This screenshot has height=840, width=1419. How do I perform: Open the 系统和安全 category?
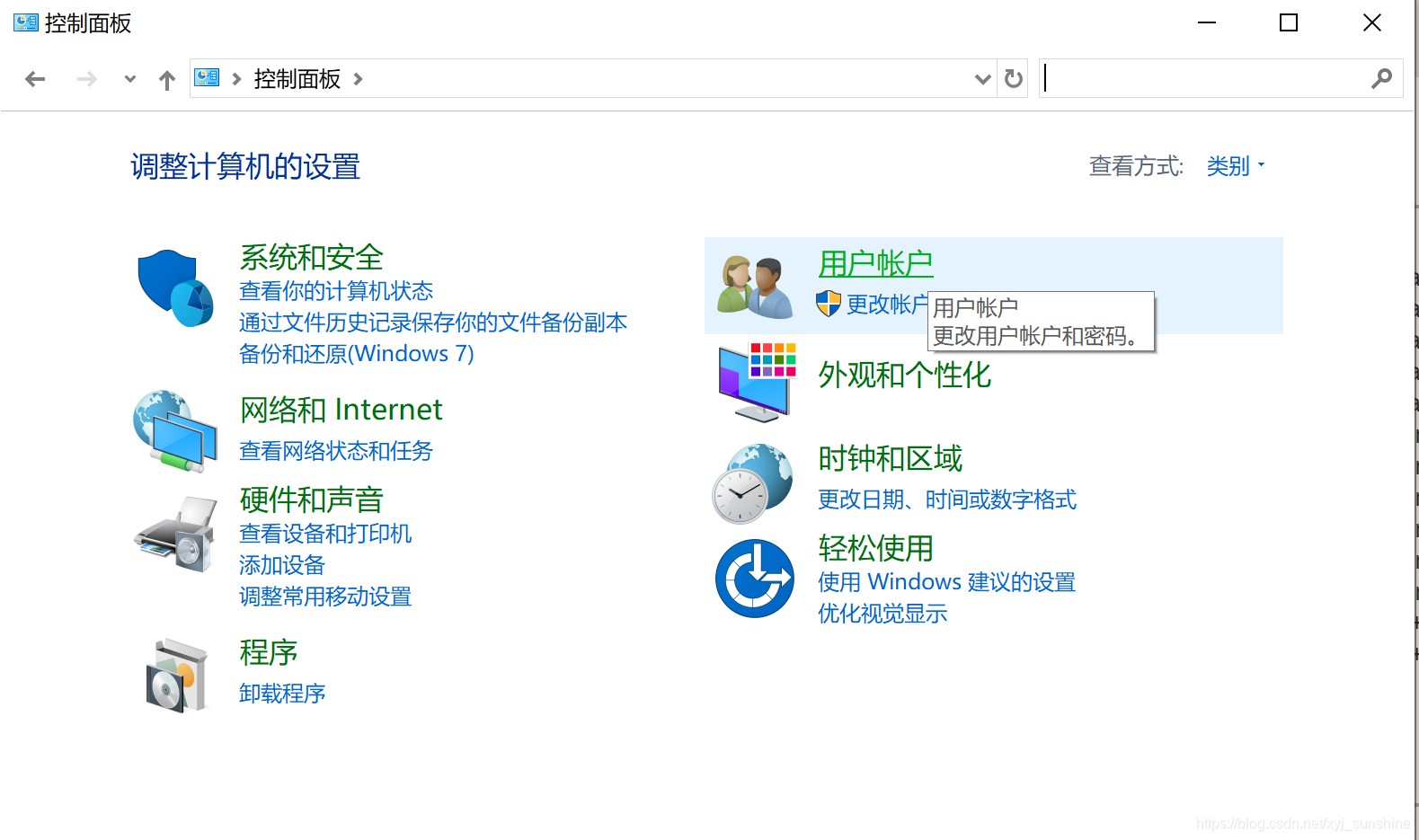312,257
